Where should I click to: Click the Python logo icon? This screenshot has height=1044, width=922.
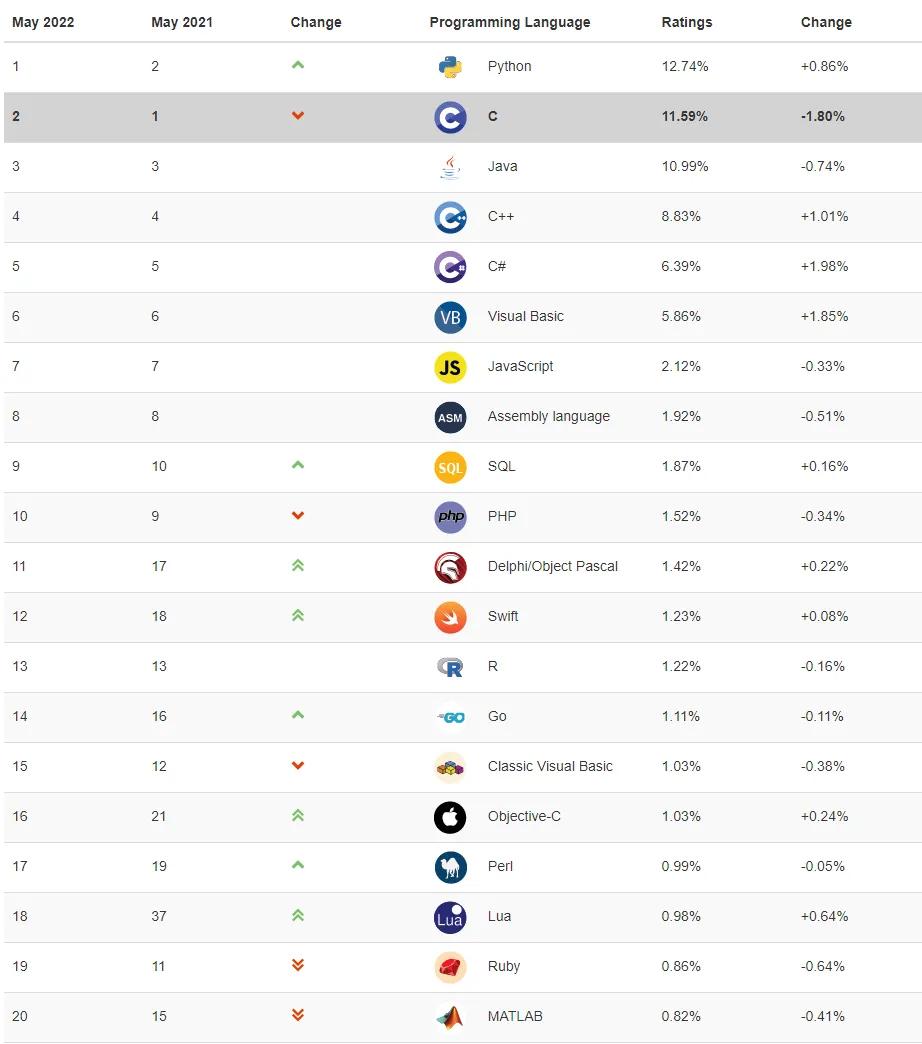(x=450, y=67)
